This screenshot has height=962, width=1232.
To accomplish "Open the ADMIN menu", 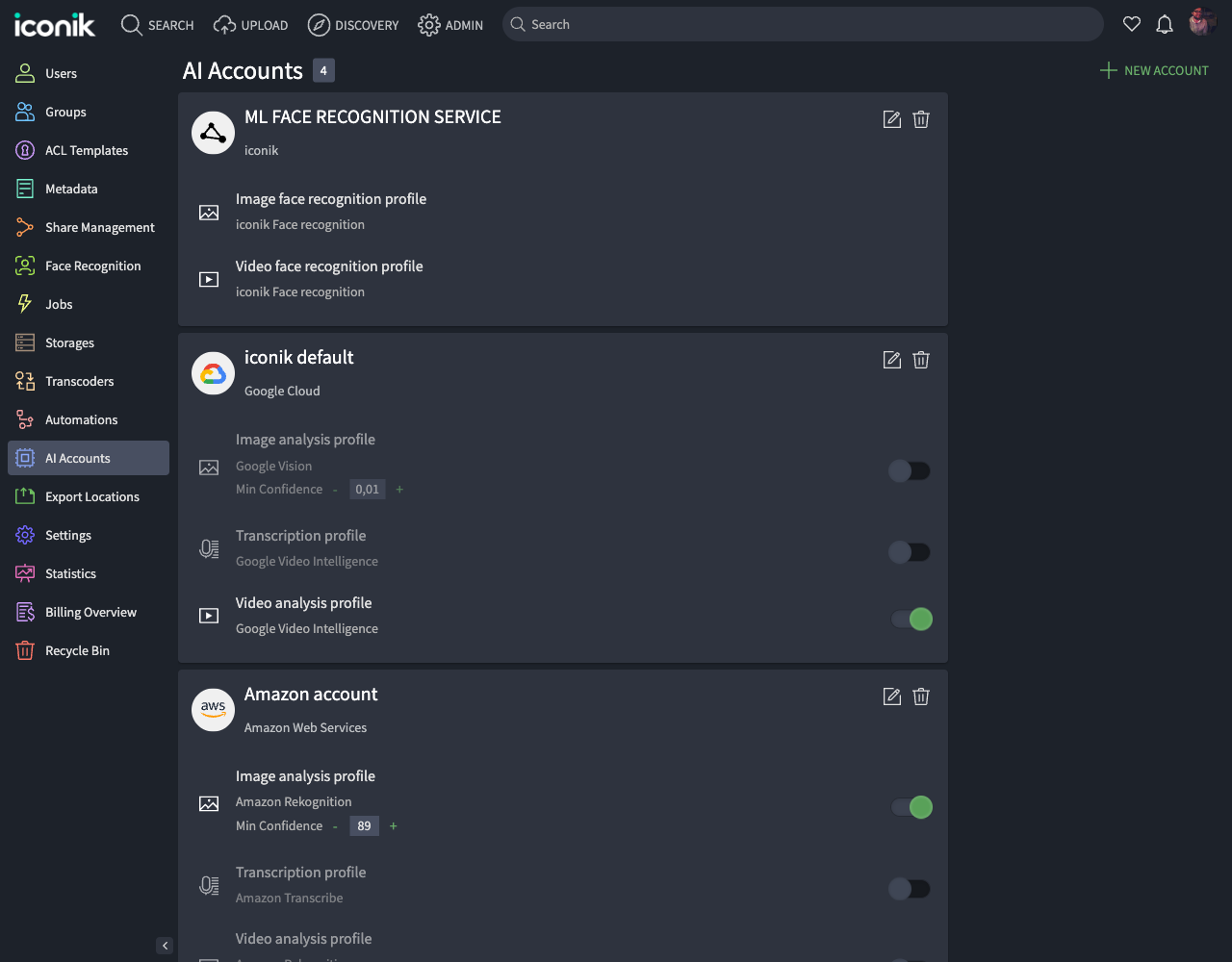I will (450, 25).
